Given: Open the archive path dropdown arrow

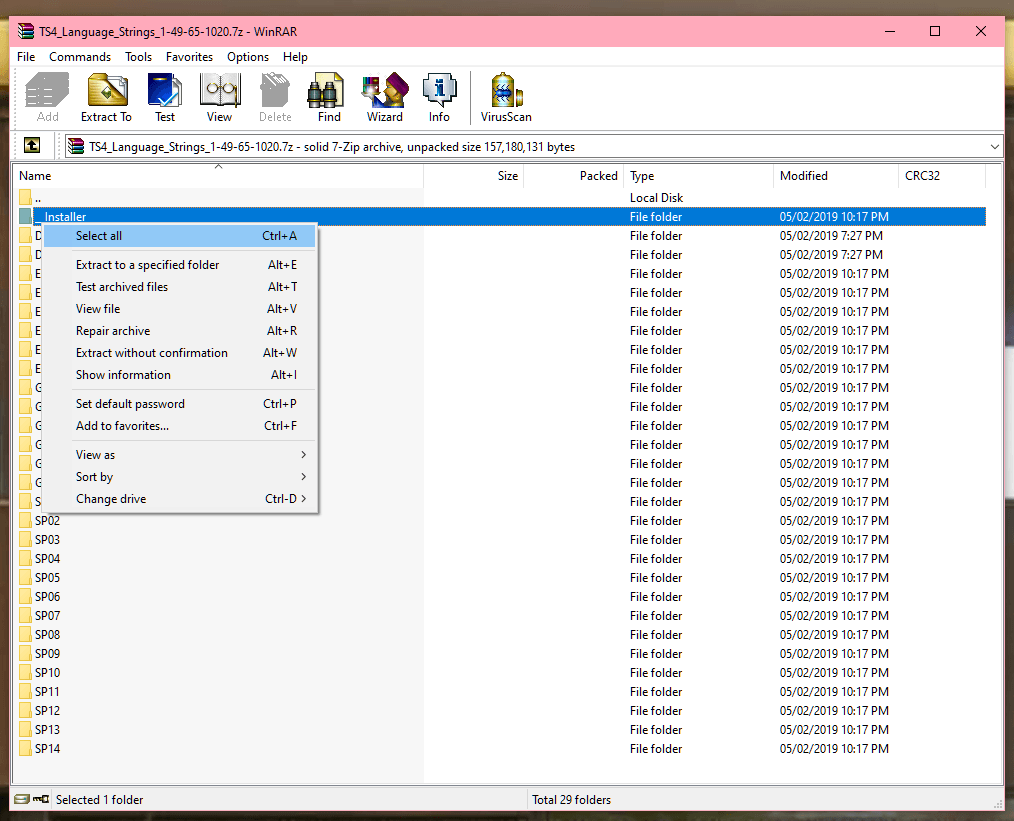Looking at the screenshot, I should [995, 147].
